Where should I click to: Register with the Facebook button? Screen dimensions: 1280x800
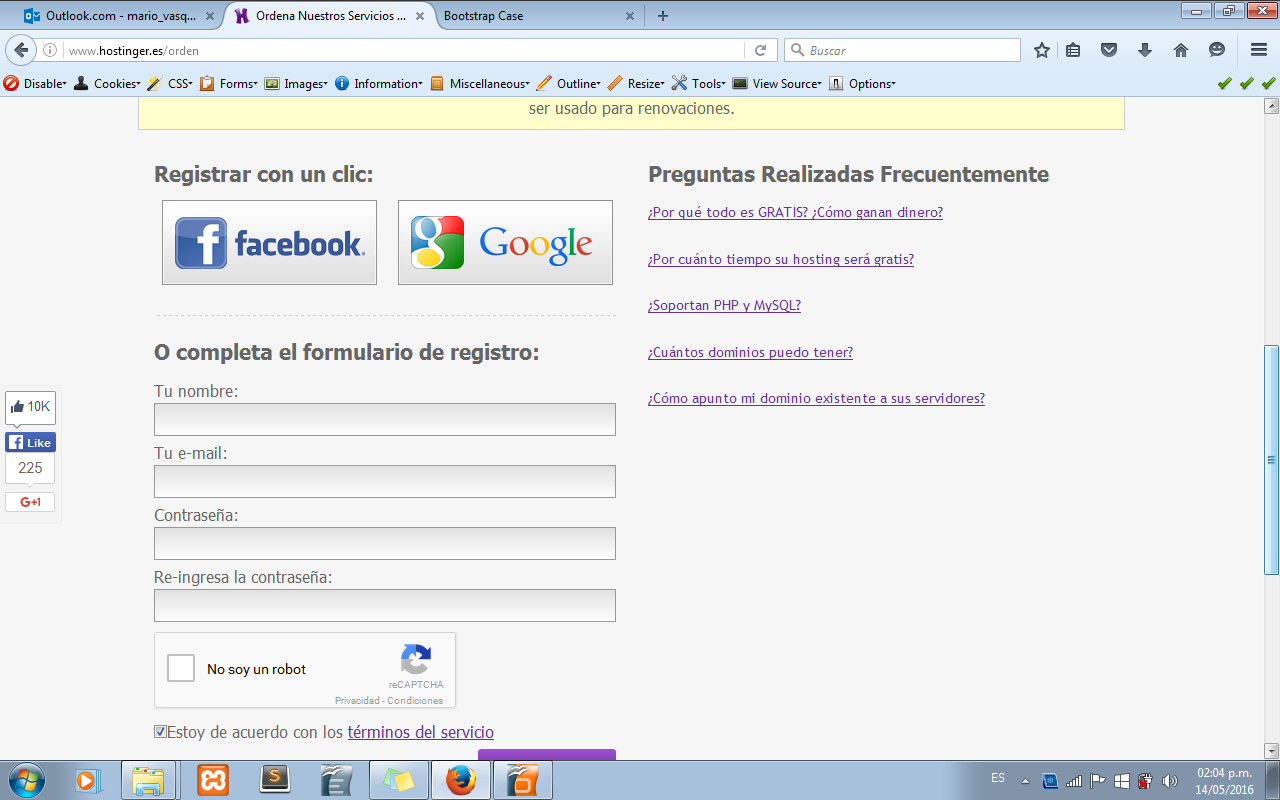coord(269,243)
